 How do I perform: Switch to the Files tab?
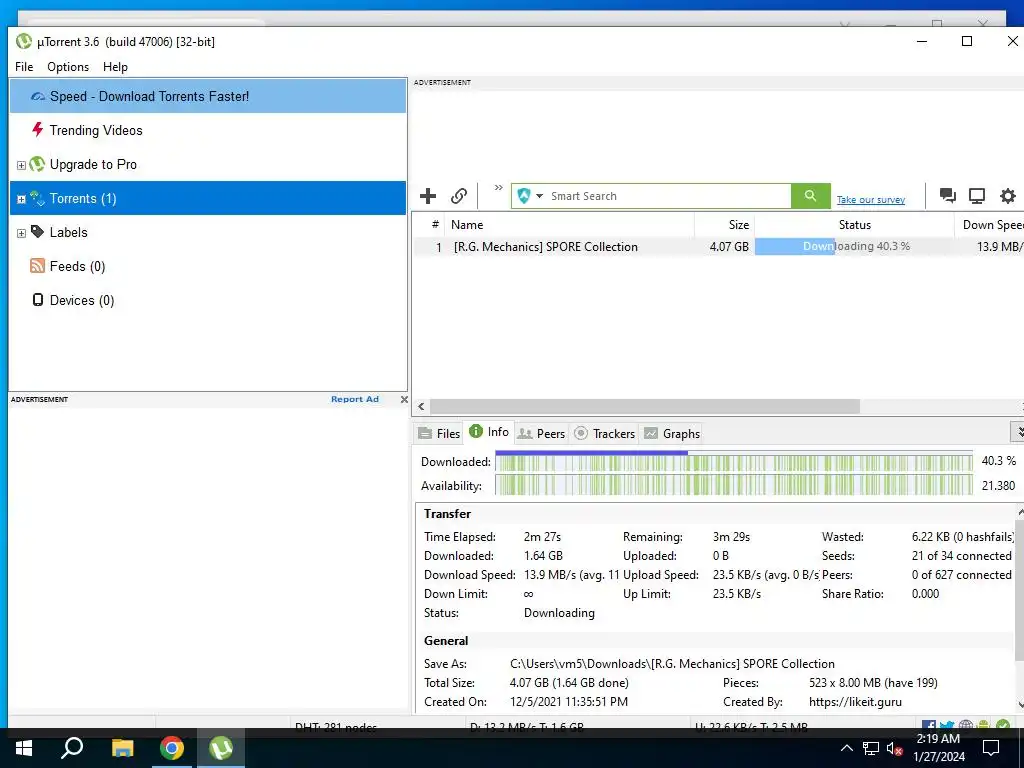[x=439, y=434]
